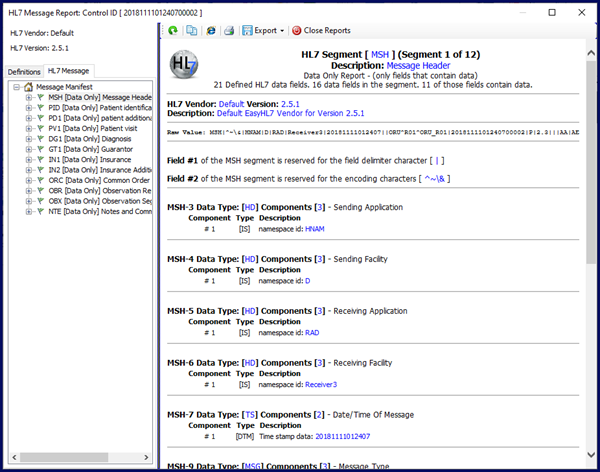Click green flag icon beside PID row
Screen dimensions: 600x472
tap(41, 108)
